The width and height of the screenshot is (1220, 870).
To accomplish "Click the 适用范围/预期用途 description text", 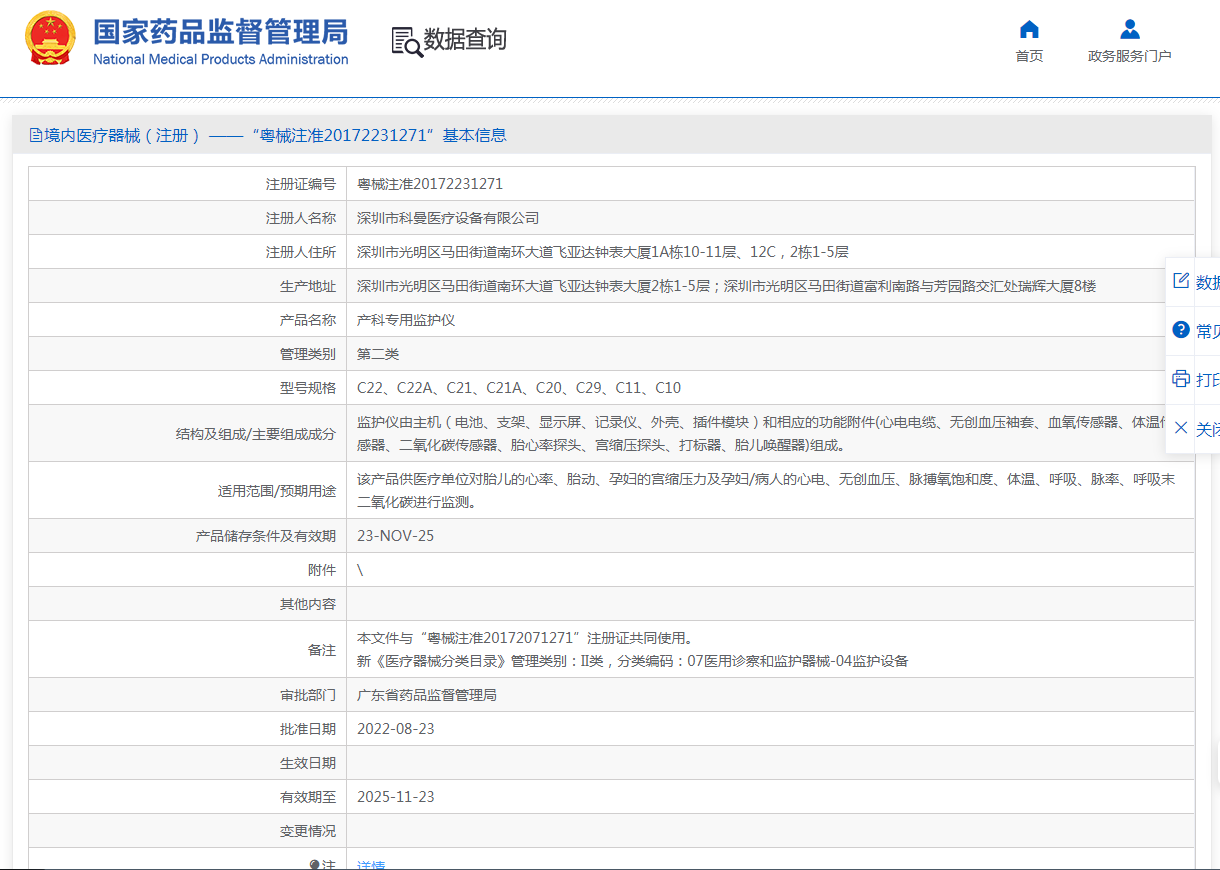I will (x=765, y=490).
